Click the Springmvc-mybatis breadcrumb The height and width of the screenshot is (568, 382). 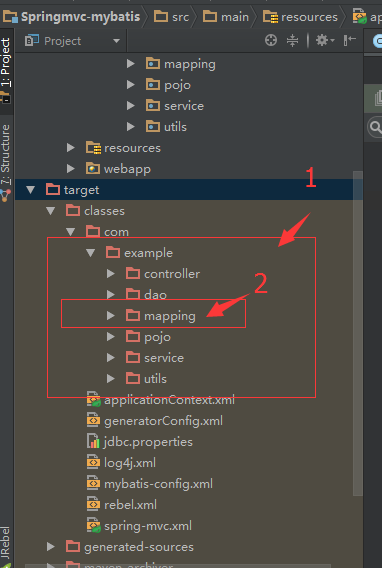(x=72, y=17)
